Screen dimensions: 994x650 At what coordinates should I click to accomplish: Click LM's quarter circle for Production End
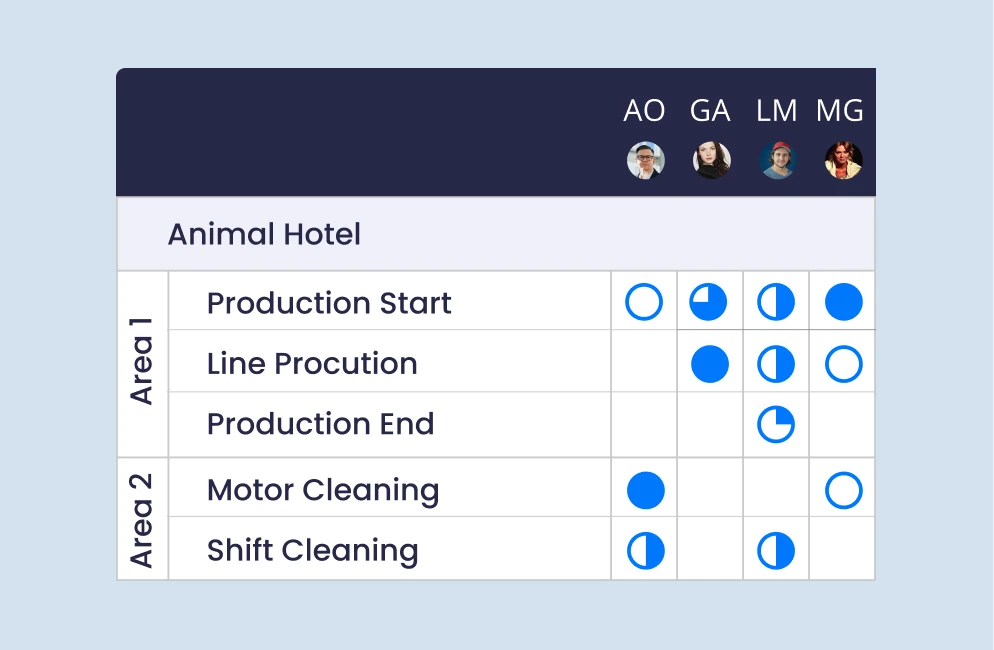tap(776, 424)
